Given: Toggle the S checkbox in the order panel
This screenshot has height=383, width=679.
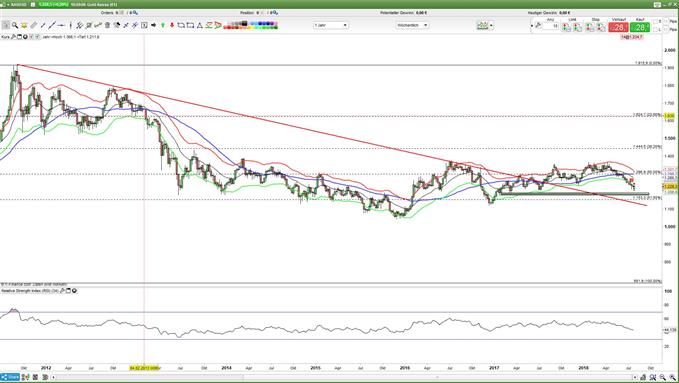Looking at the screenshot, I should tap(656, 22).
